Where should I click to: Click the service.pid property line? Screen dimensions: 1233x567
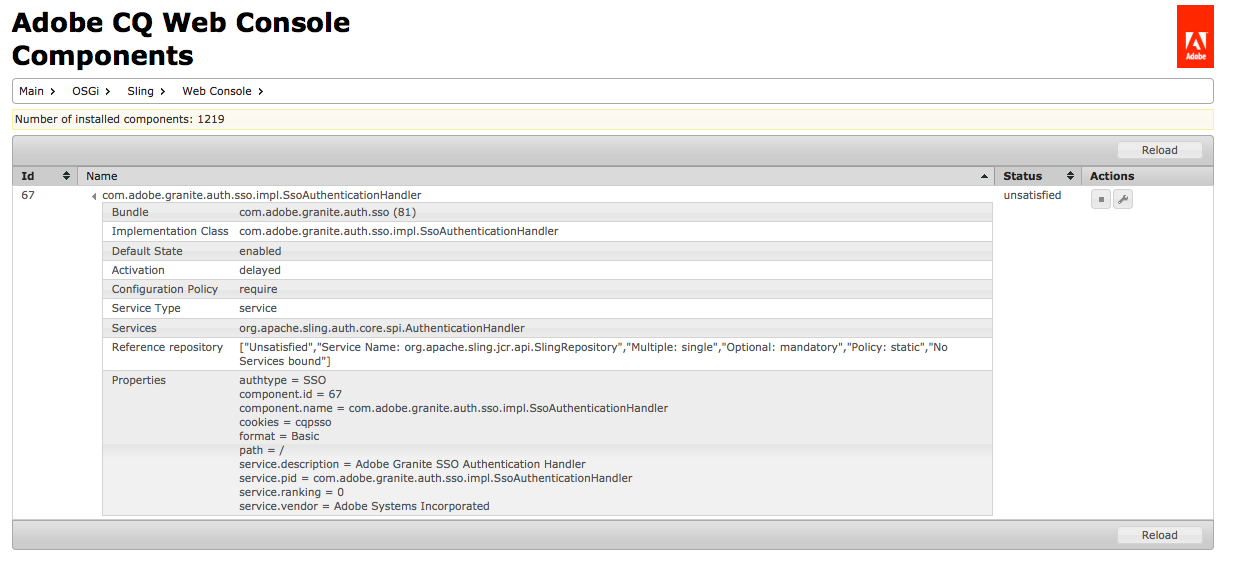coord(436,478)
